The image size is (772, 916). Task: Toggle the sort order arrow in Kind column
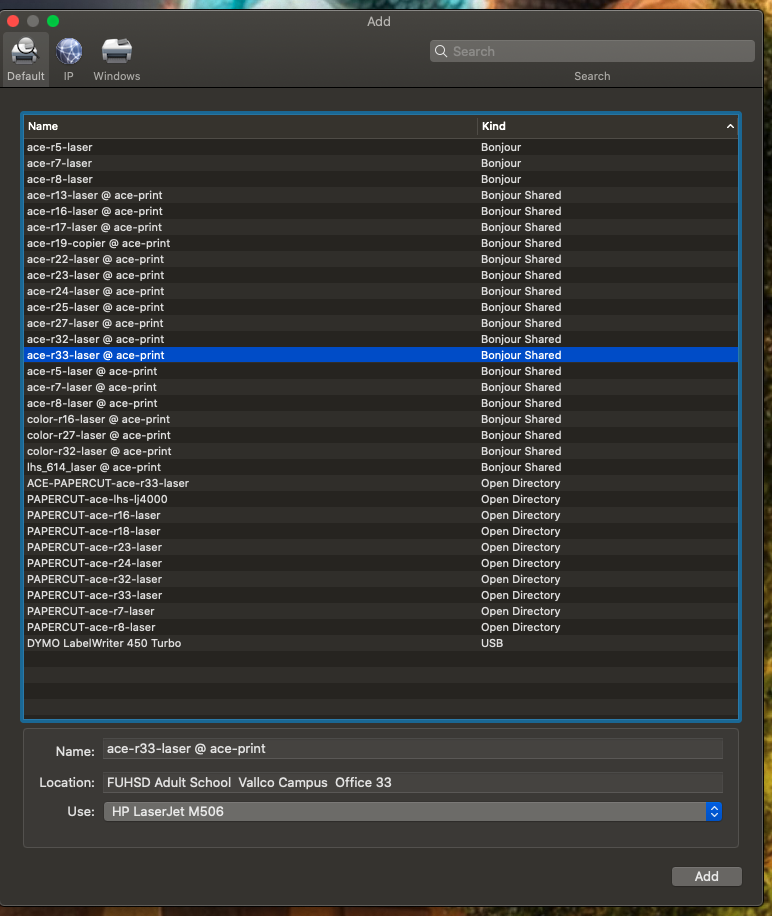tap(730, 127)
